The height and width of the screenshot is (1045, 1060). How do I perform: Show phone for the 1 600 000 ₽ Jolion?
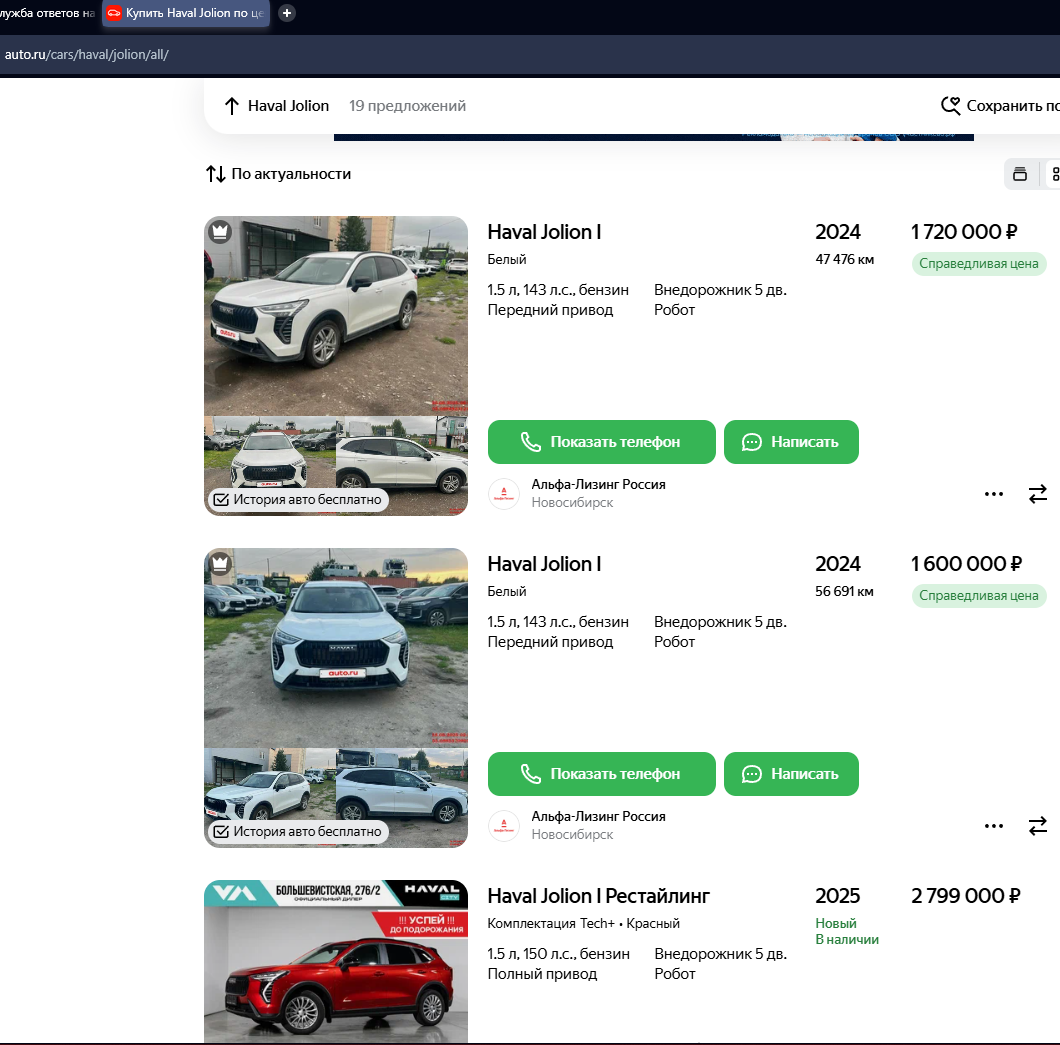click(x=602, y=774)
